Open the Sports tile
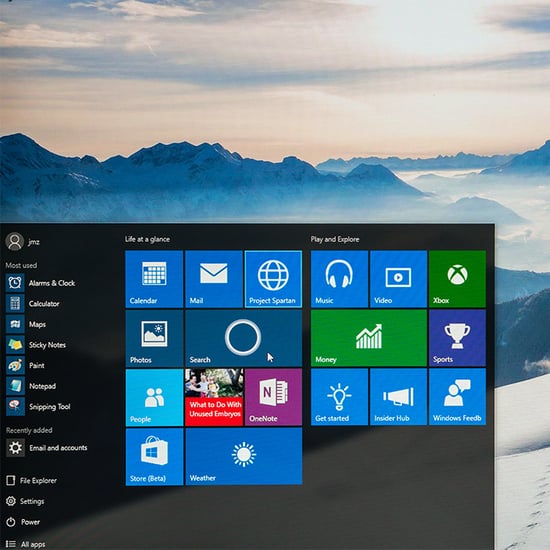 (457, 338)
